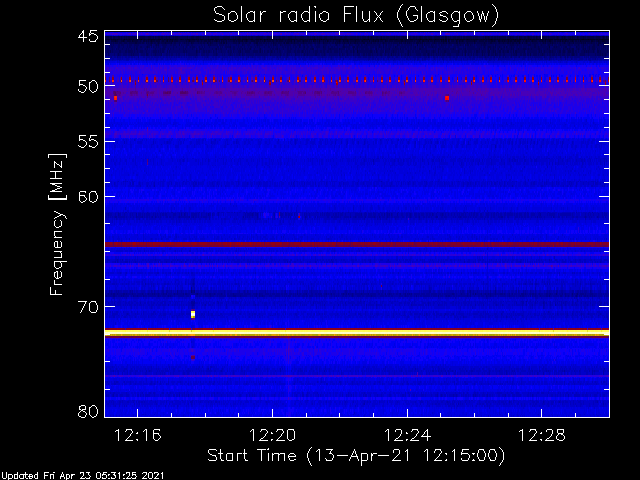
Task: Click the bright yellow burst spot near 70 MHz
Action: [x=193, y=314]
